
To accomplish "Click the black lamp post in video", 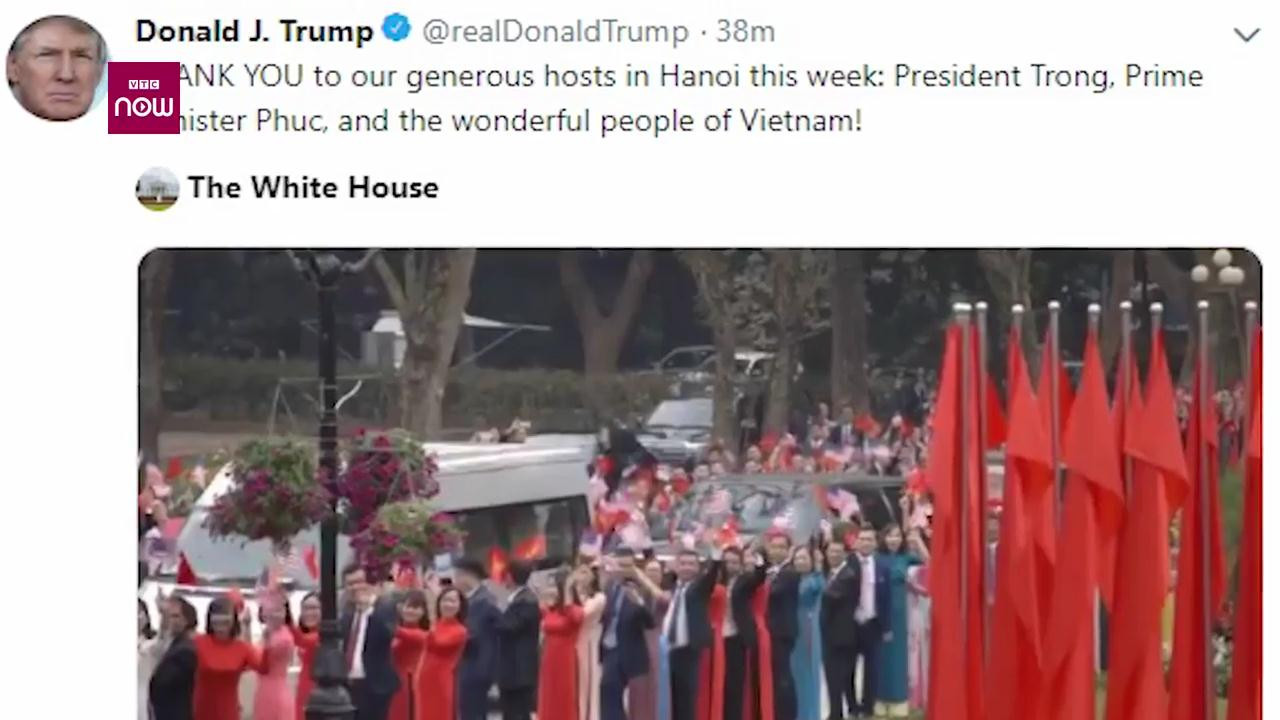I will click(x=328, y=480).
